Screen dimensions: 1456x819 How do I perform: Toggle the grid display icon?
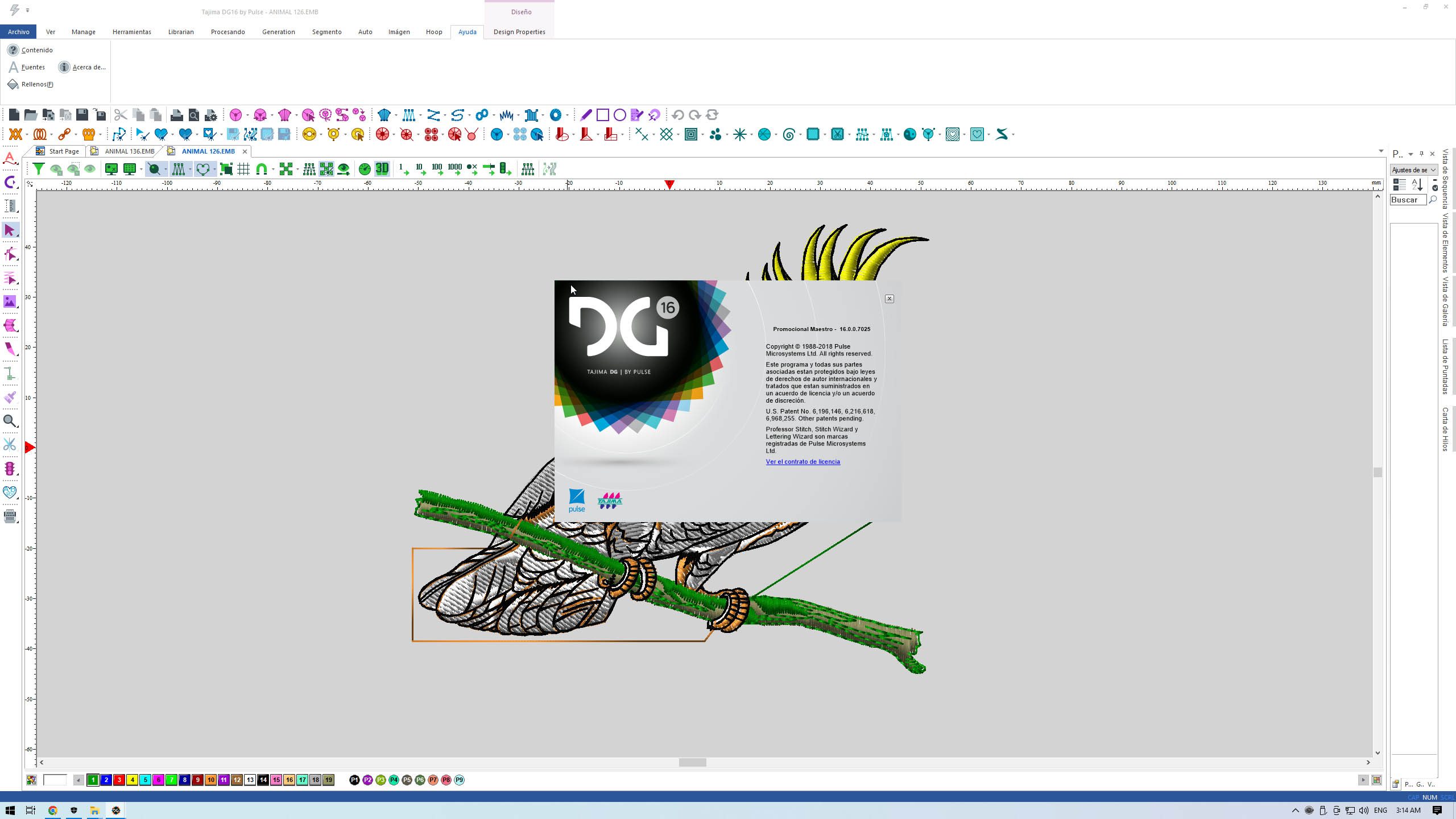click(x=243, y=169)
